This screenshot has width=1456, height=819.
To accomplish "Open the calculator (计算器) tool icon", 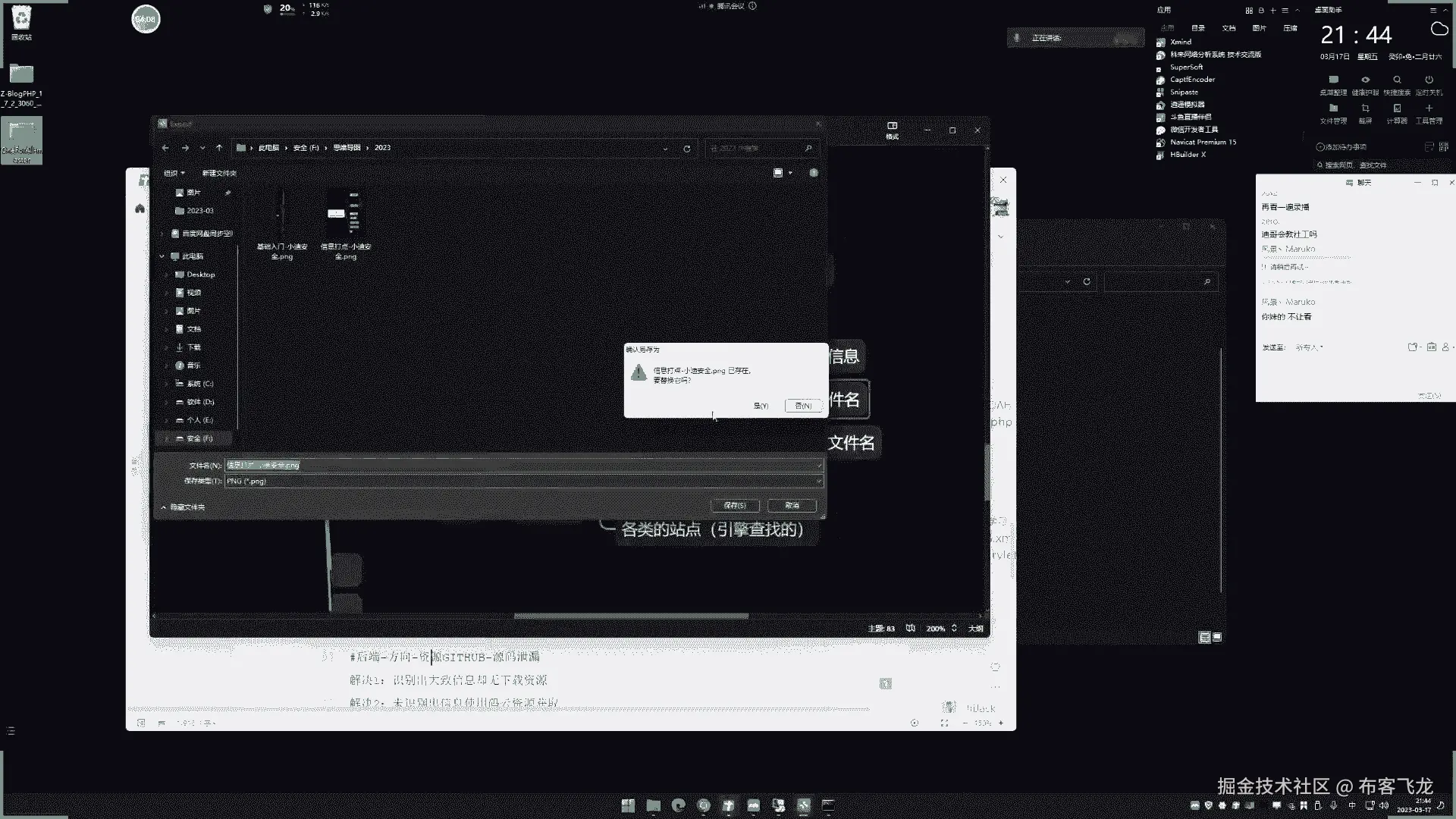I will point(1397,108).
